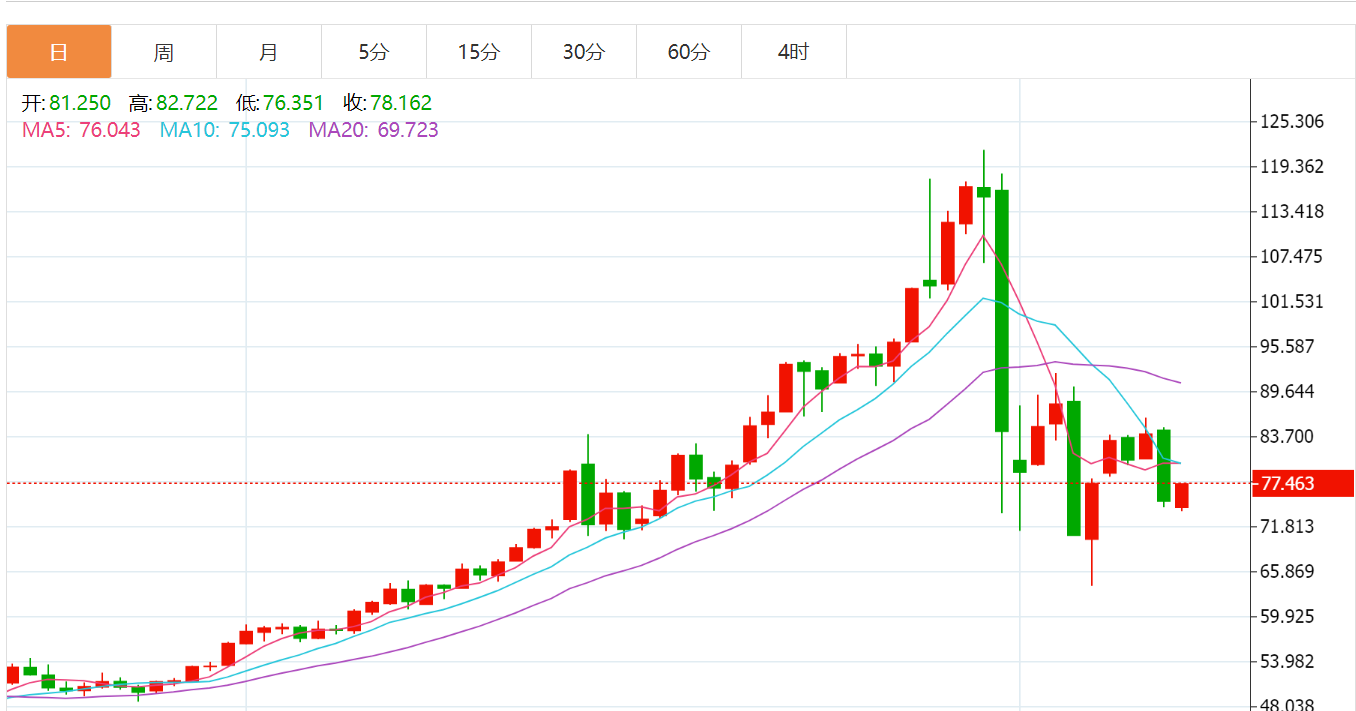The width and height of the screenshot is (1356, 711).
Task: Switch to the 4时 interval tab
Action: coord(794,52)
